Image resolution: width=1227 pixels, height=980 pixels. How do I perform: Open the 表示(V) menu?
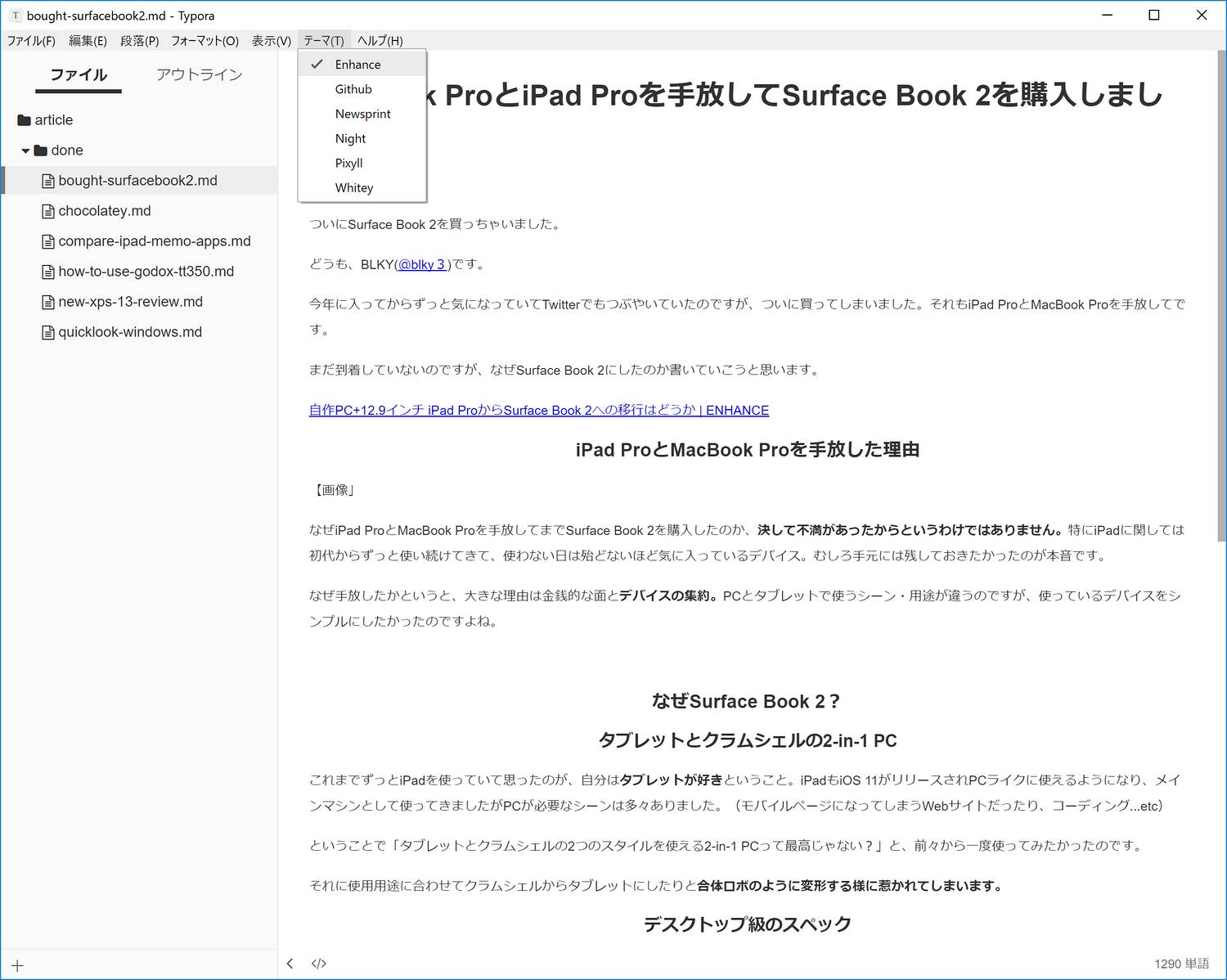(x=271, y=40)
